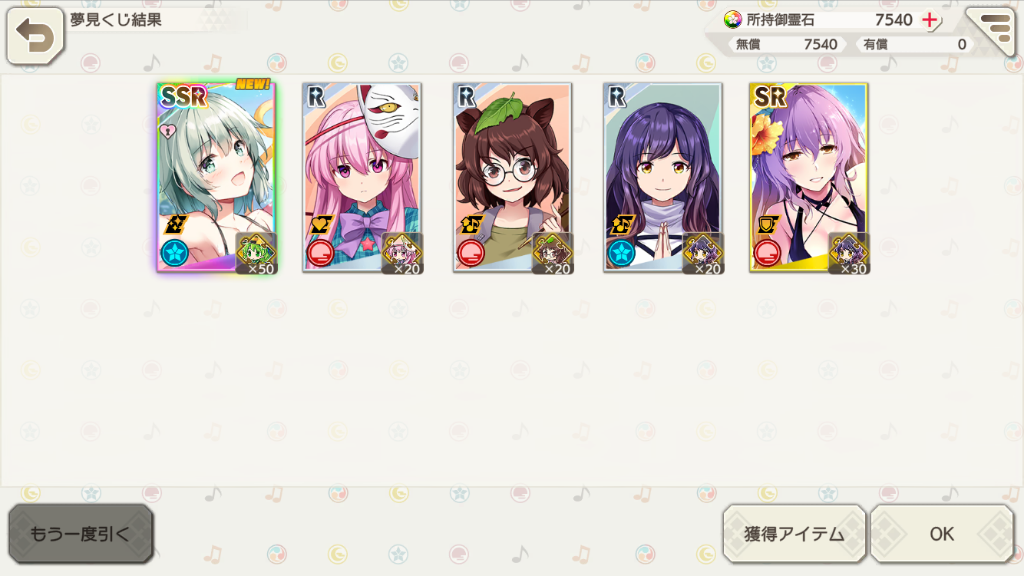This screenshot has height=576, width=1024.
Task: Click the もう一度引く draw again button
Action: point(81,534)
